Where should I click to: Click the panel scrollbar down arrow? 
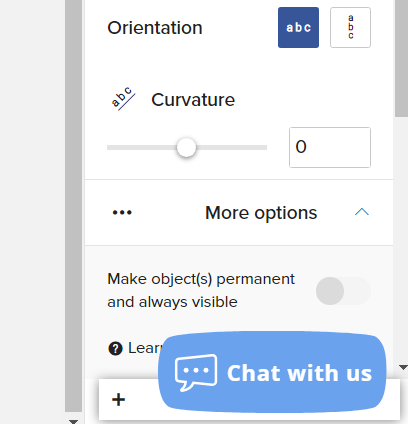403,367
